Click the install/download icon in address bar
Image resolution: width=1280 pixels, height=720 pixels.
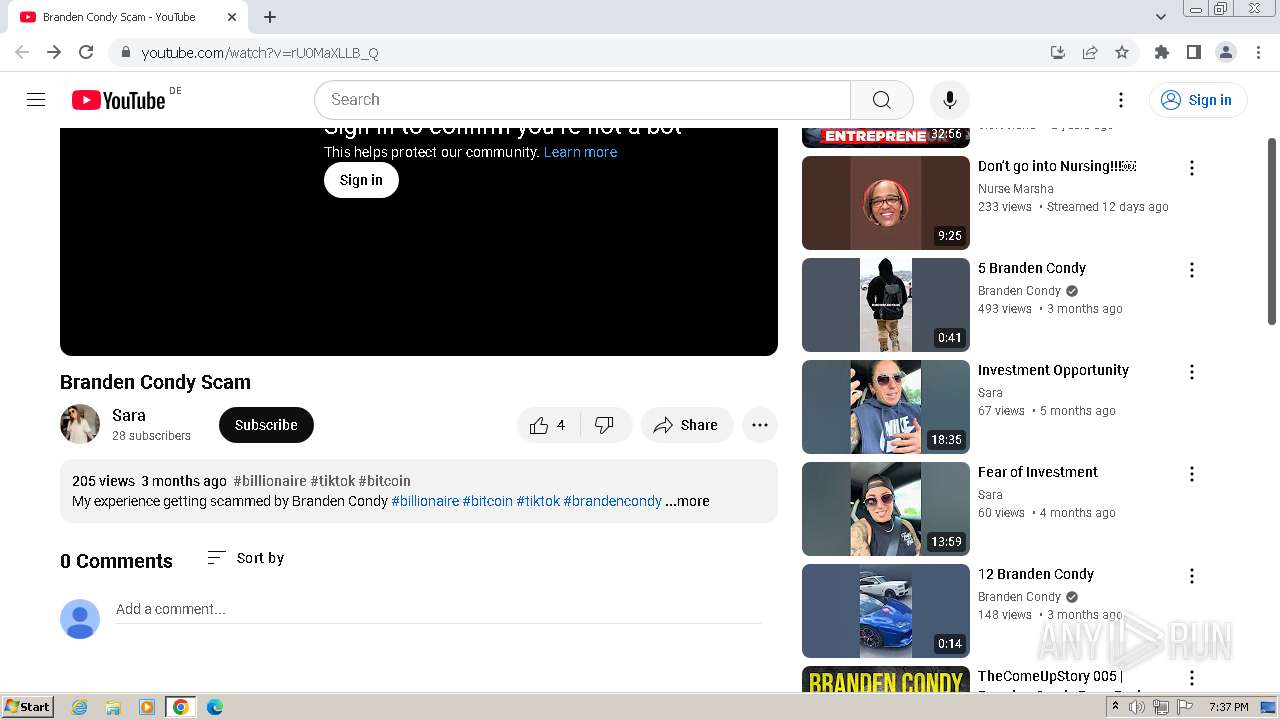pyautogui.click(x=1058, y=52)
